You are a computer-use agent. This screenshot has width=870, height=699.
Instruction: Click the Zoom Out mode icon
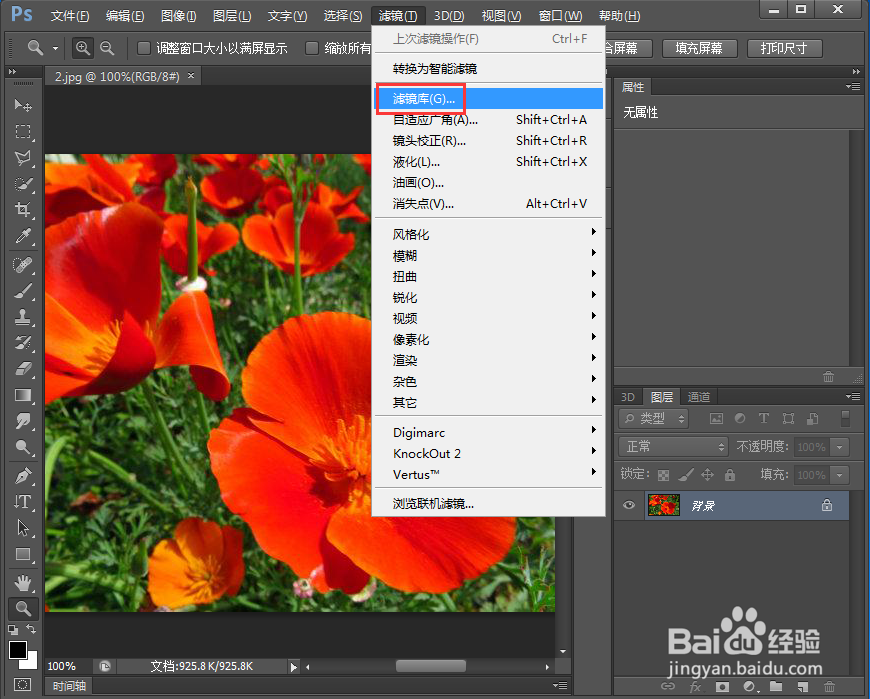(107, 48)
